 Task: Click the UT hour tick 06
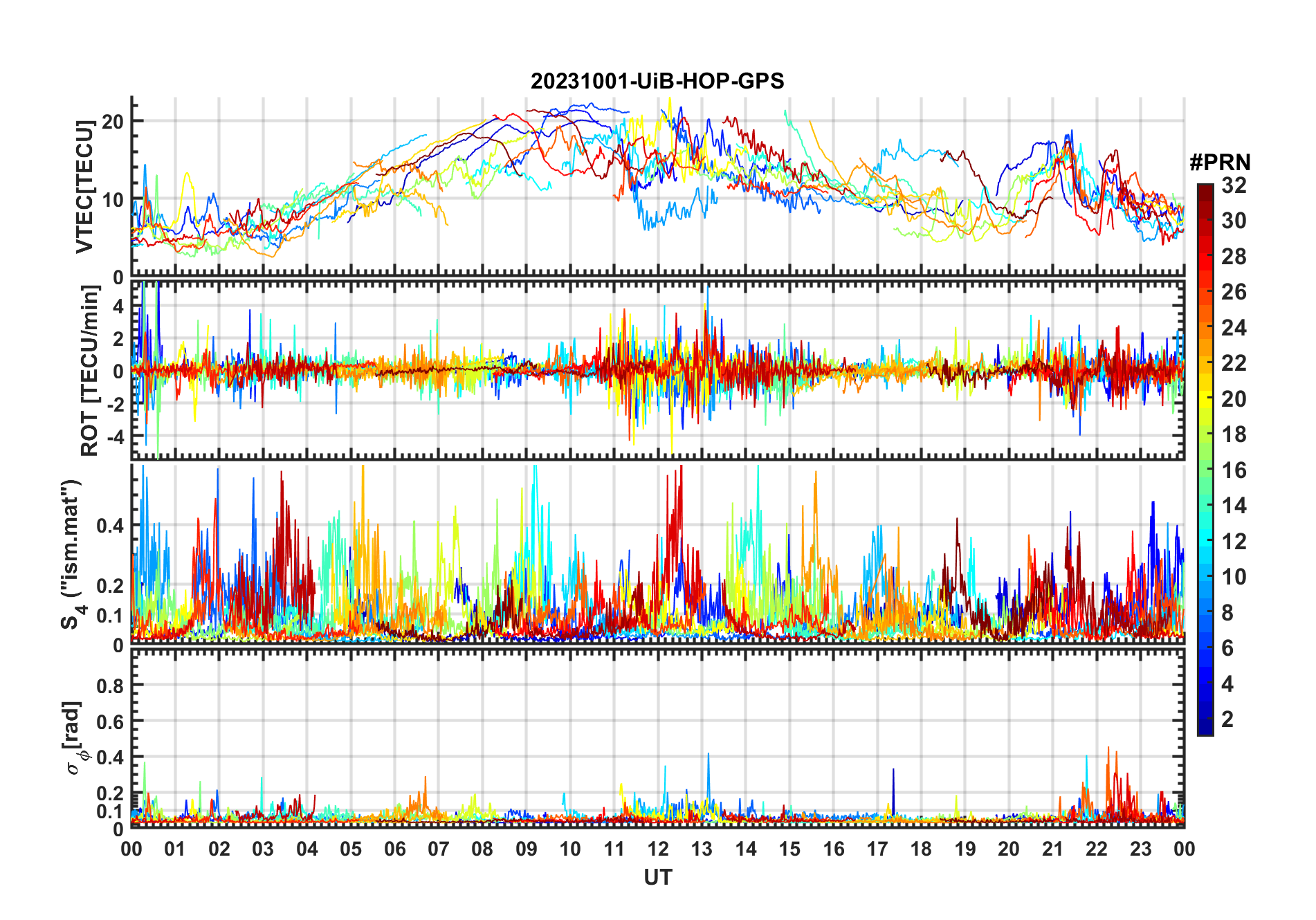point(395,849)
